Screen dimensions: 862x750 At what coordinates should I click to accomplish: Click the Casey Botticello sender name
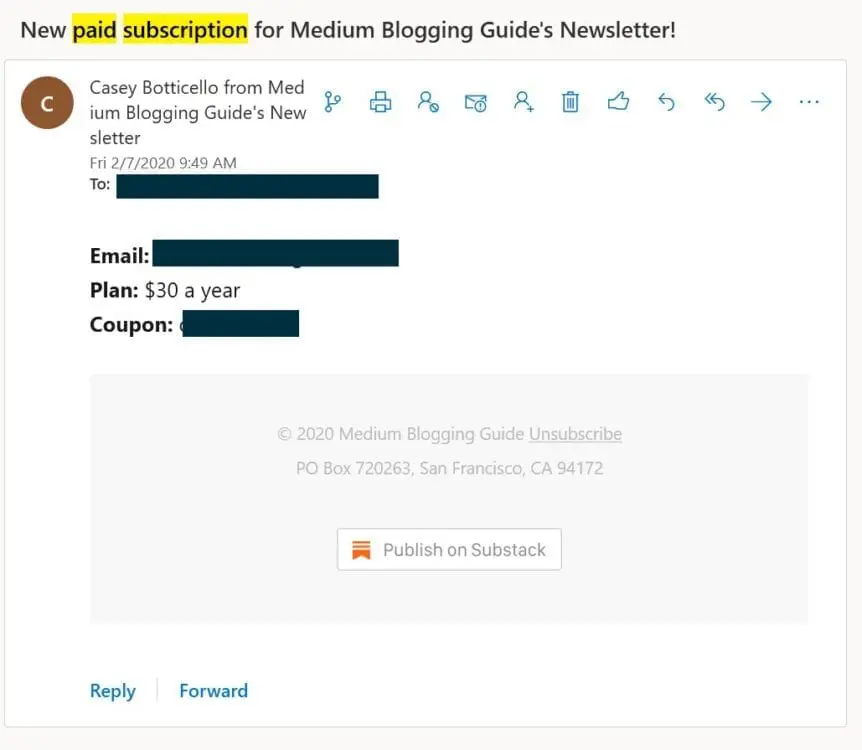(x=198, y=113)
